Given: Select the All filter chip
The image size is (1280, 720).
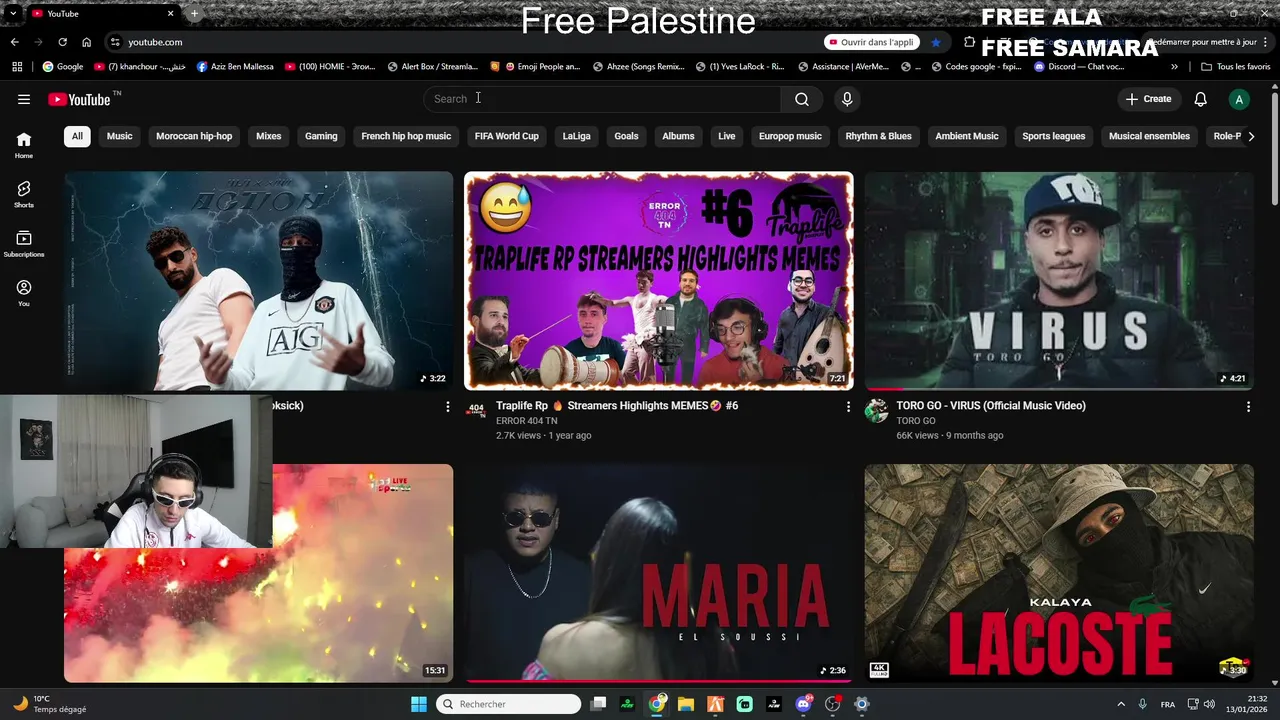Looking at the screenshot, I should pyautogui.click(x=77, y=136).
